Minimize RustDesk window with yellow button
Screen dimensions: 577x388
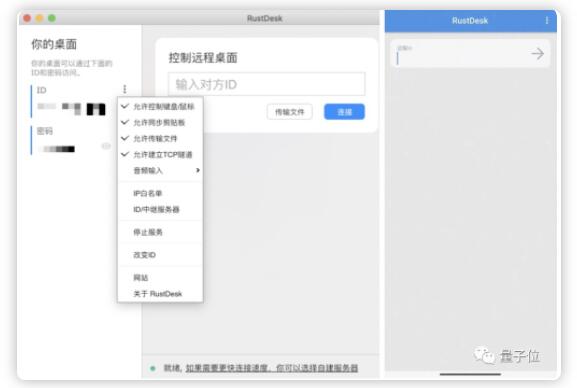pos(39,18)
